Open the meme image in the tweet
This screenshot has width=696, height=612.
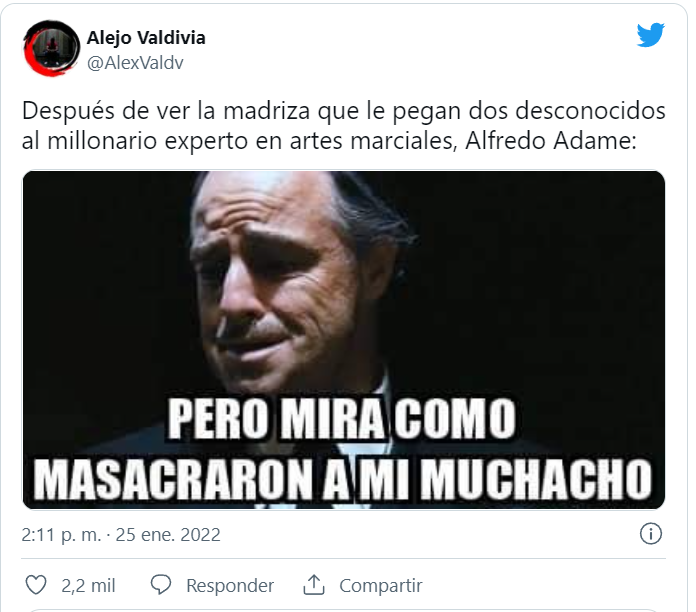(344, 340)
